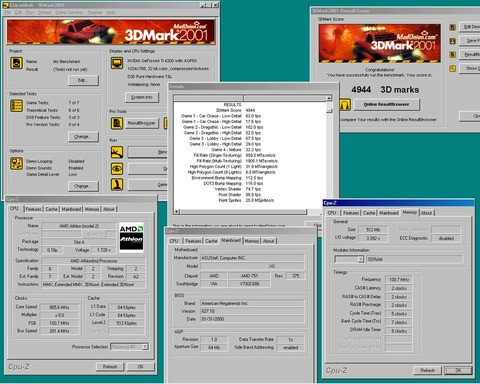Click the Project icon in the 3DMark2001 window

point(16,63)
